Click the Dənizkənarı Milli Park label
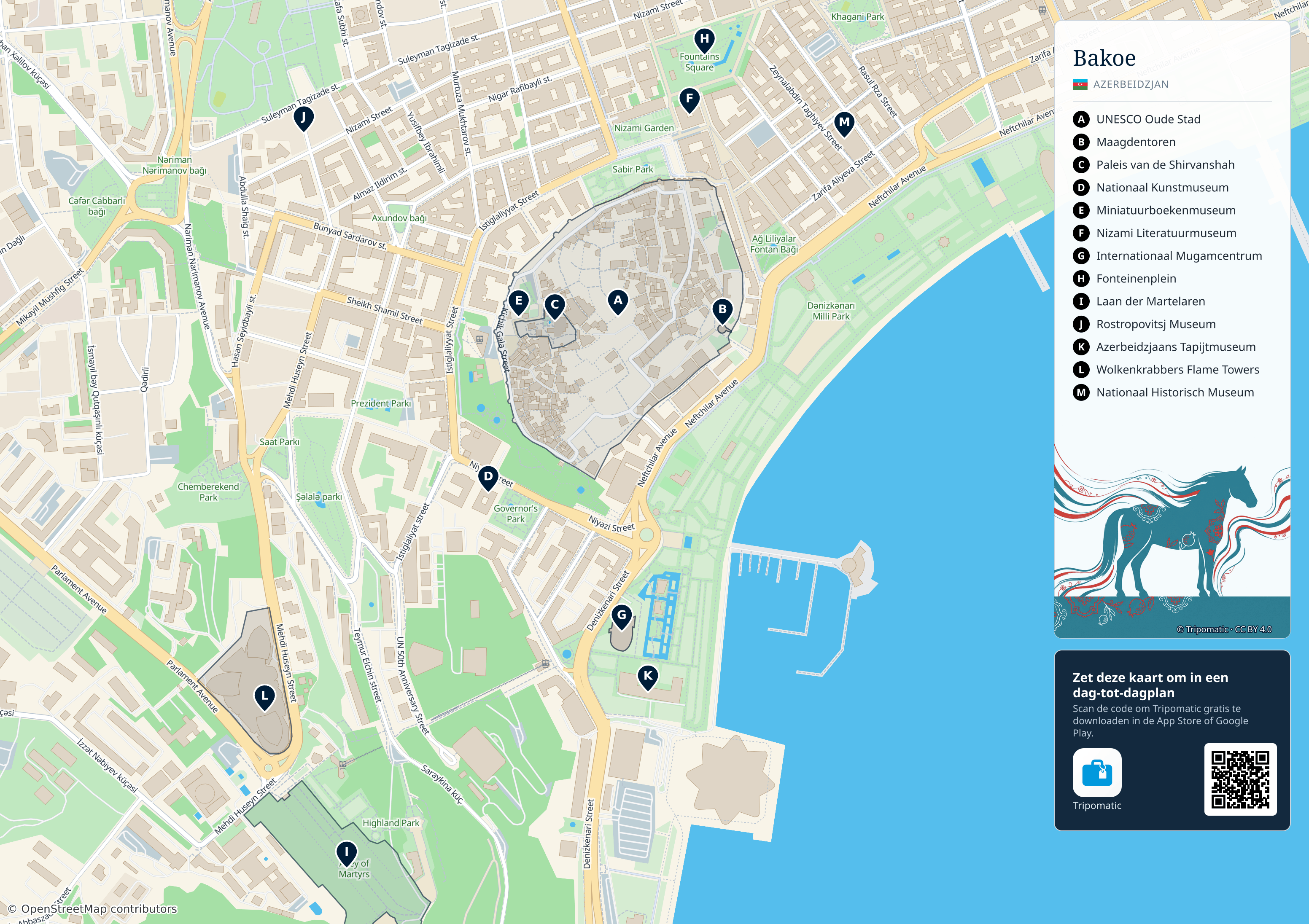Viewport: 1309px width, 924px height. 831,311
